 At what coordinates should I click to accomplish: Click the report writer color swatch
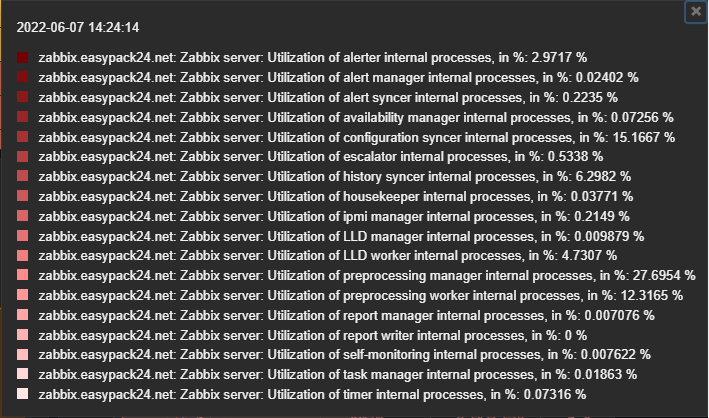click(24, 335)
